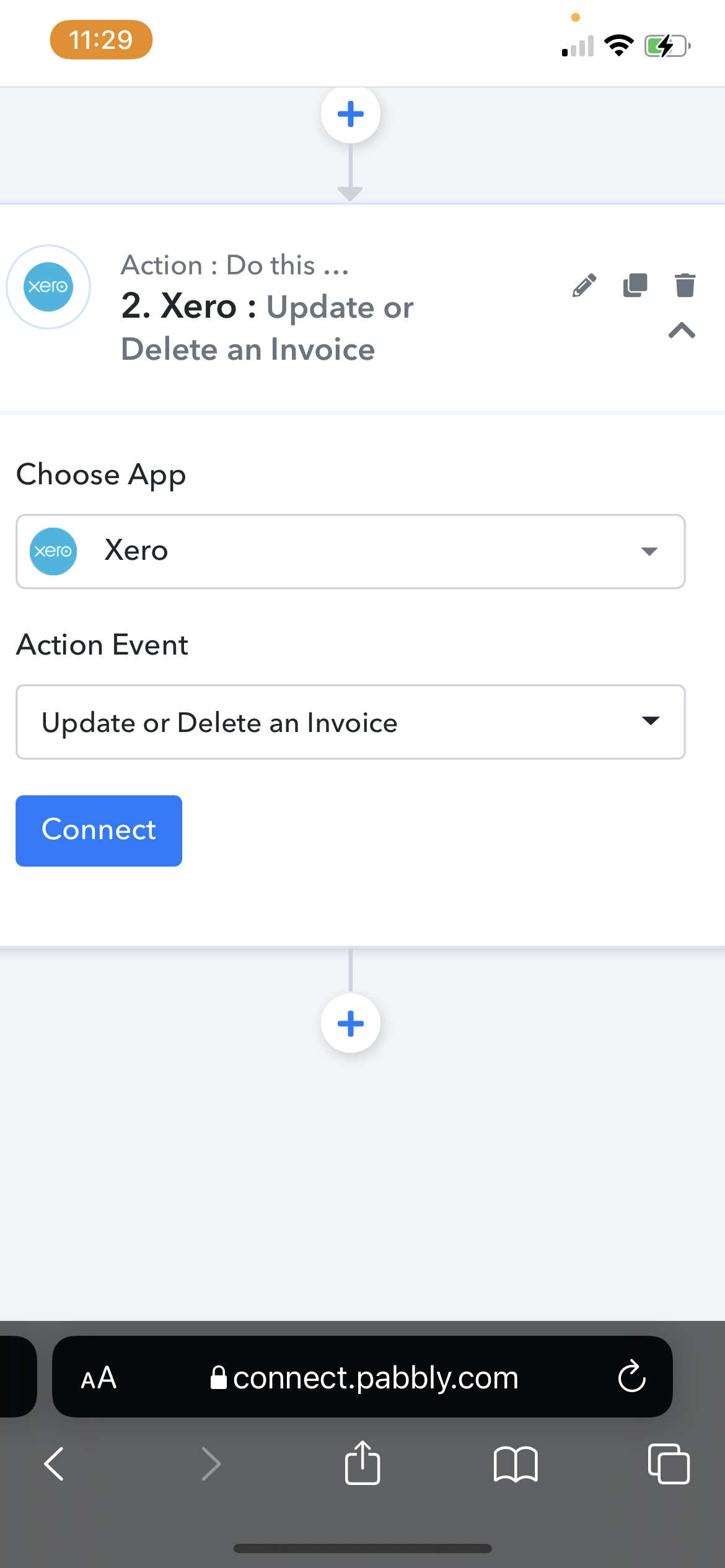Tap the 11:29 clock in status bar
Viewport: 725px width, 1568px height.
click(101, 40)
